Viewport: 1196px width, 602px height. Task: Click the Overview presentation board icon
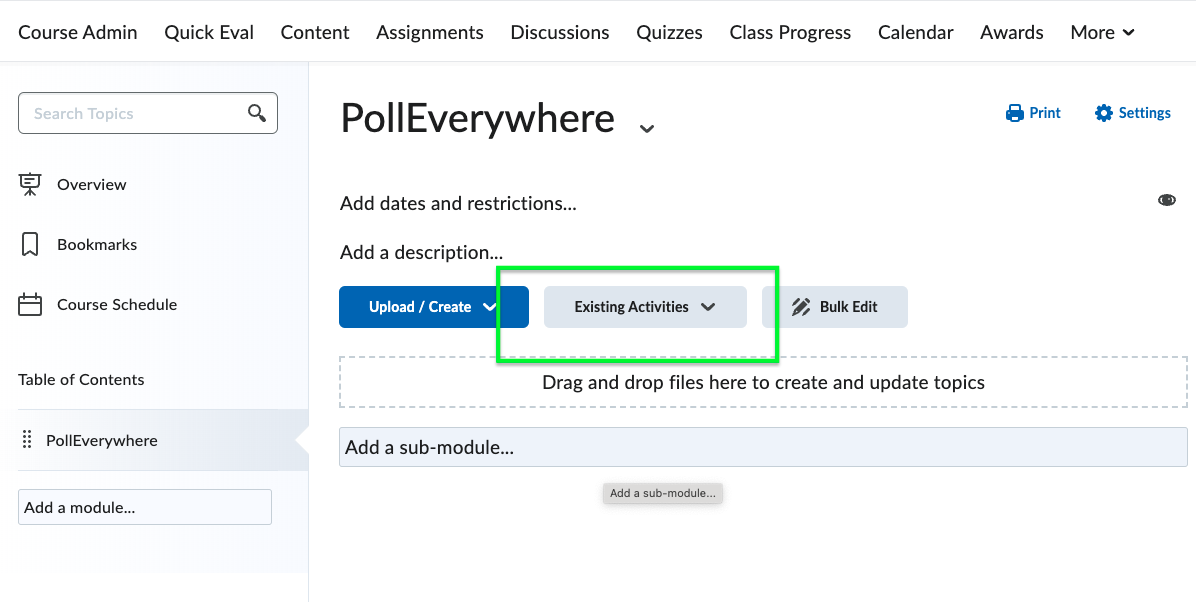[30, 184]
